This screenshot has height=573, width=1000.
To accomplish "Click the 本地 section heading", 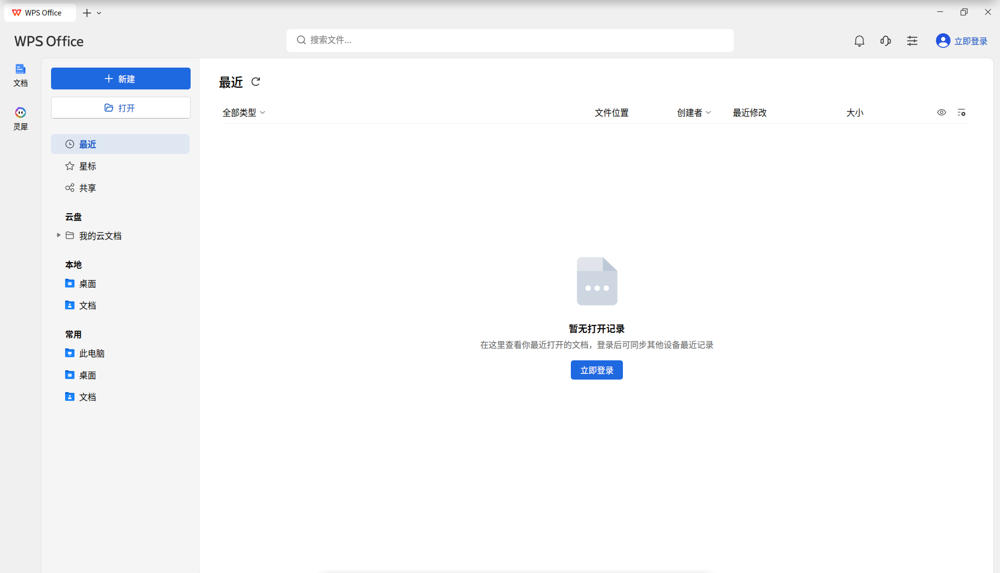I will pos(73,265).
